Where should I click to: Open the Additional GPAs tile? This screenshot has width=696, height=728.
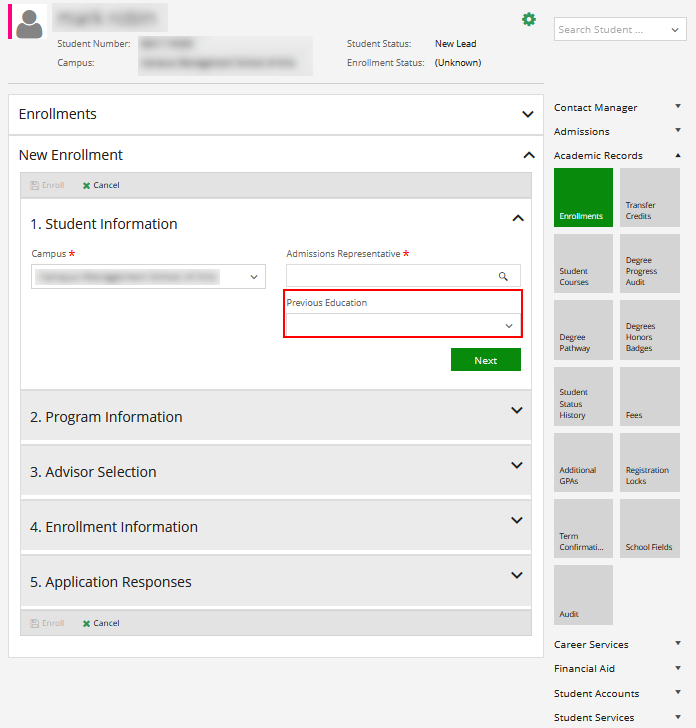click(583, 462)
